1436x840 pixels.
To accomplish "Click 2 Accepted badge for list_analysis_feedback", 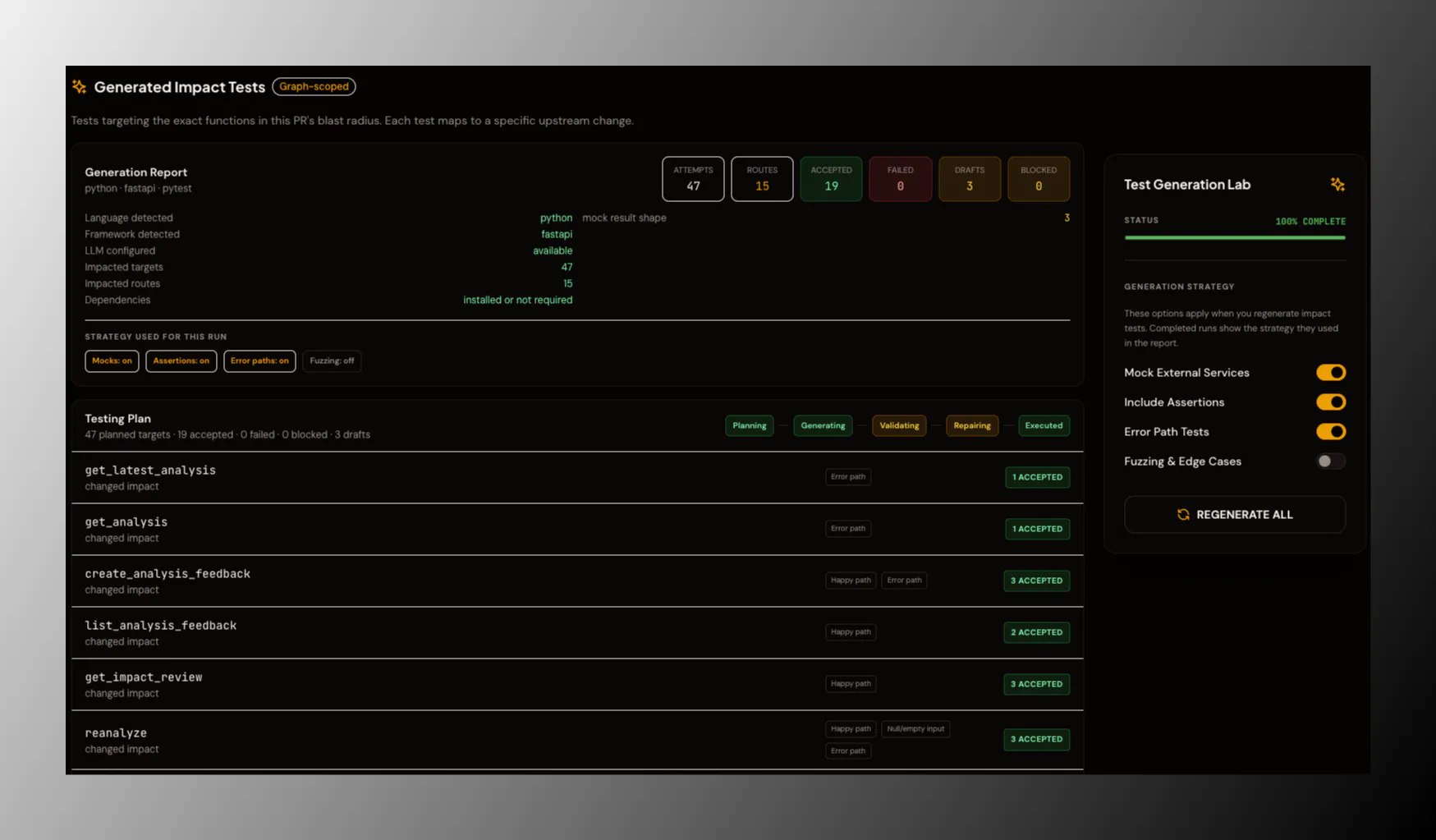I will pyautogui.click(x=1036, y=632).
